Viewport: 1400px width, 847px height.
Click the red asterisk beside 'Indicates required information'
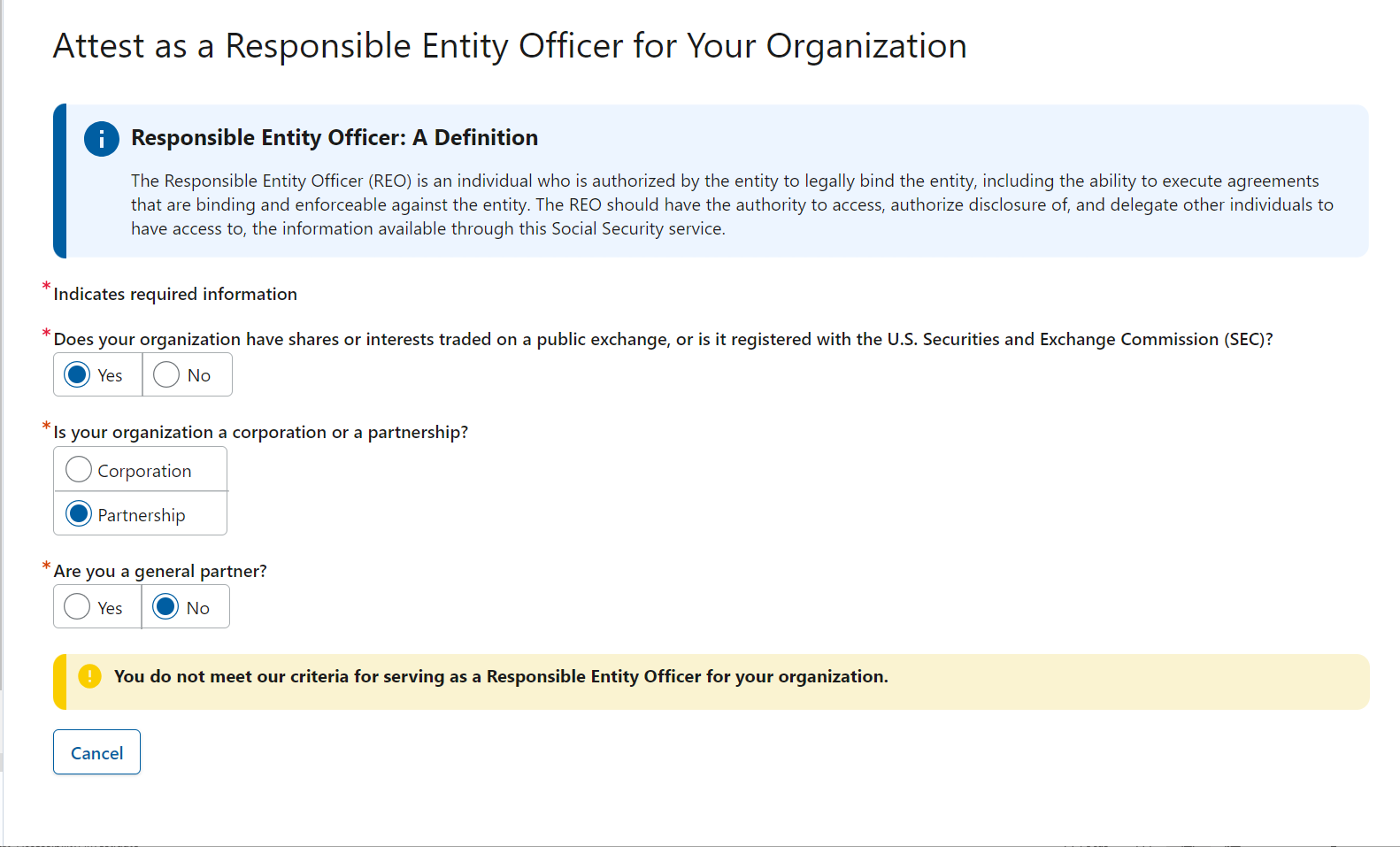(x=46, y=287)
